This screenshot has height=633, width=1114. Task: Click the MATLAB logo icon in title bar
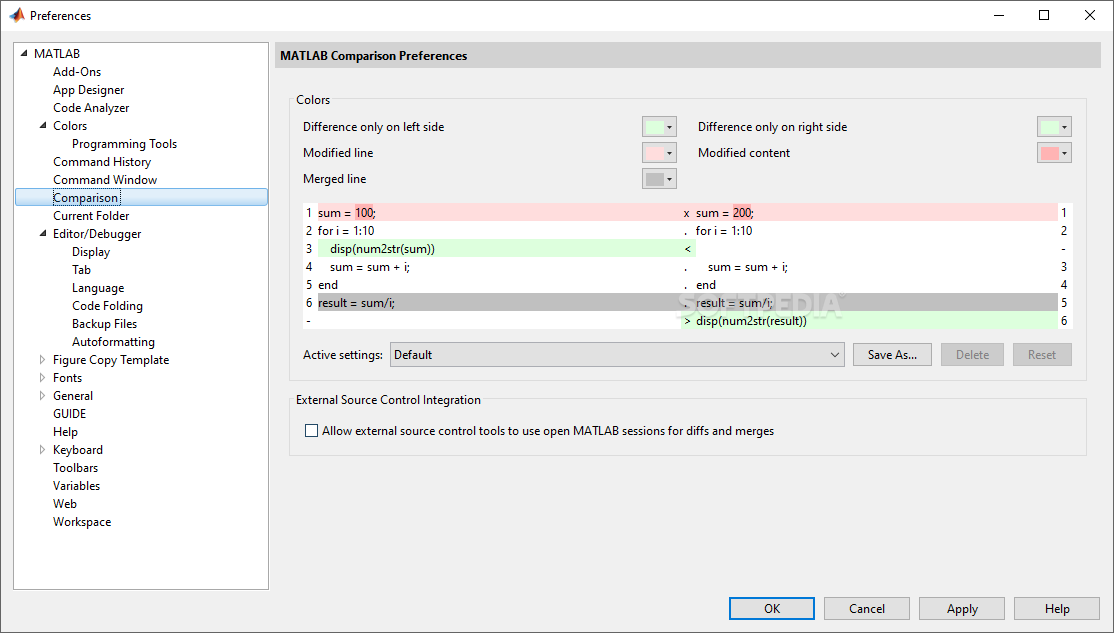pos(16,15)
